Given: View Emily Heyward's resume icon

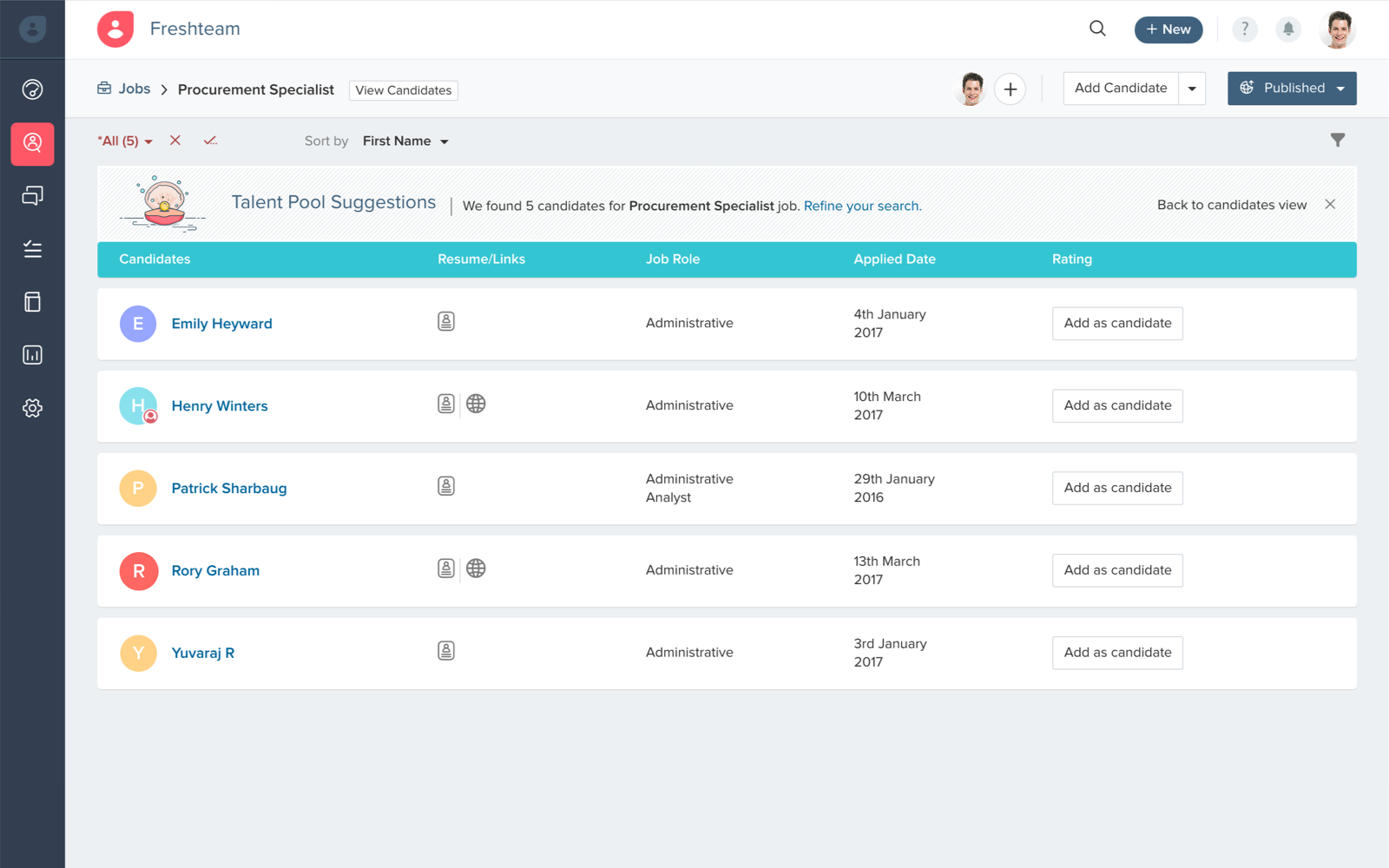Looking at the screenshot, I should click(x=446, y=320).
